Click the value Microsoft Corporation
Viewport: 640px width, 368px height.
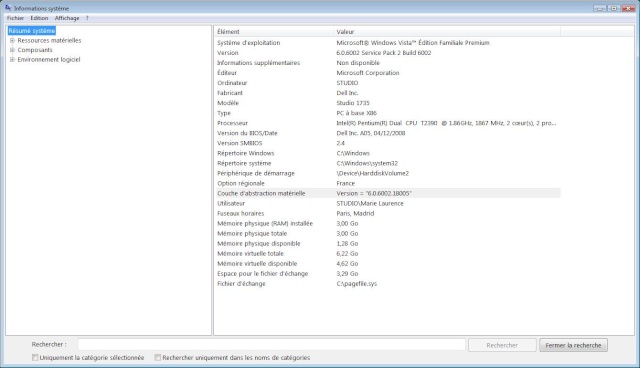click(368, 73)
